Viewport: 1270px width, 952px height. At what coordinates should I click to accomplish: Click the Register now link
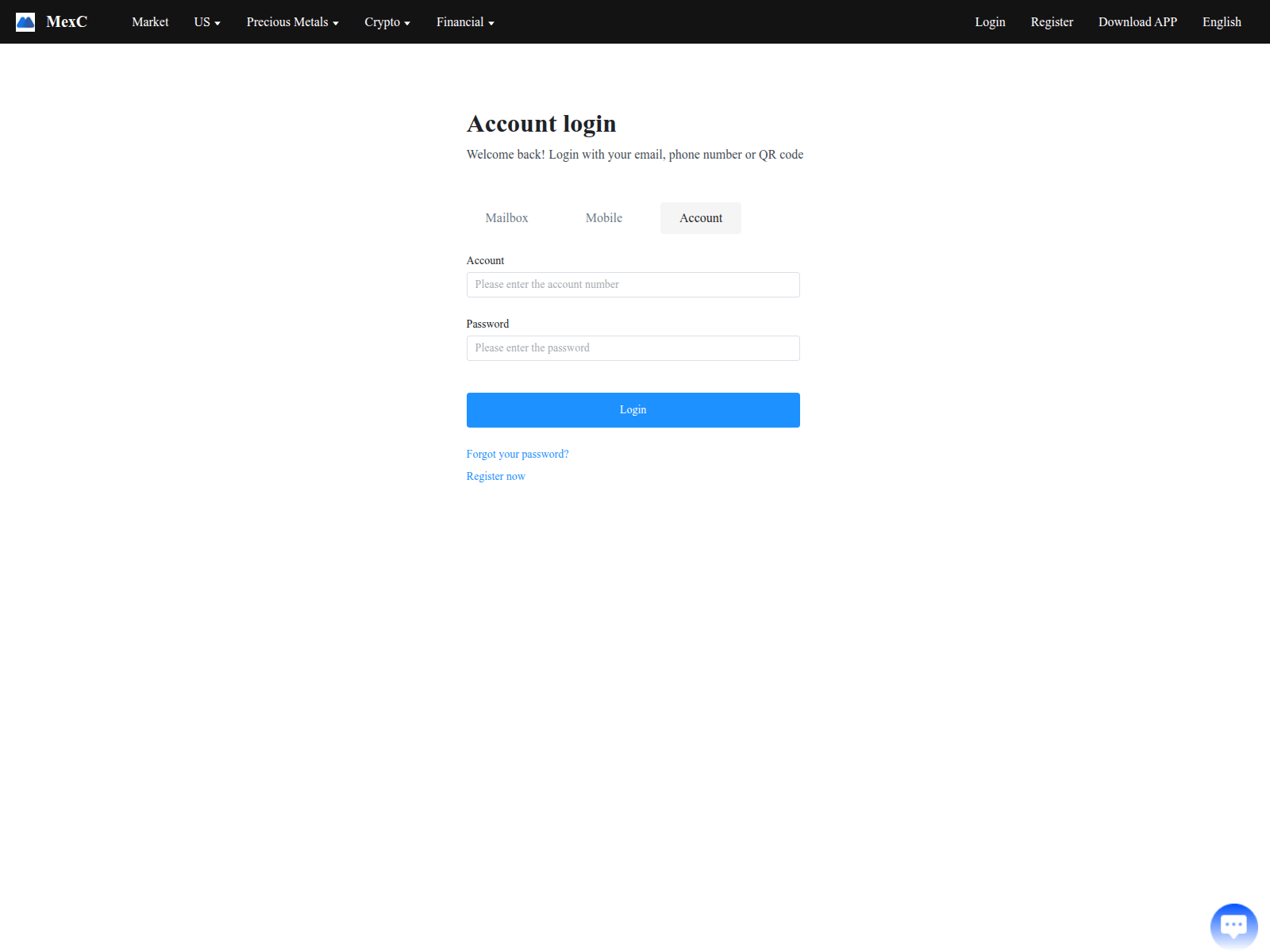click(495, 476)
